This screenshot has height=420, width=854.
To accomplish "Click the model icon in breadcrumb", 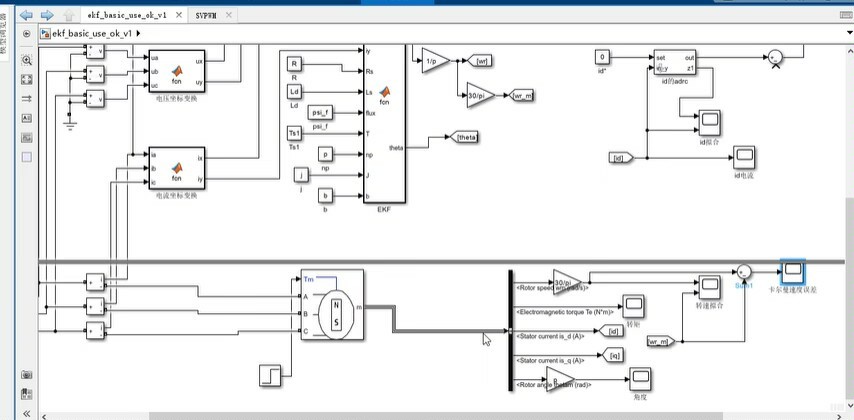I will 46,34.
